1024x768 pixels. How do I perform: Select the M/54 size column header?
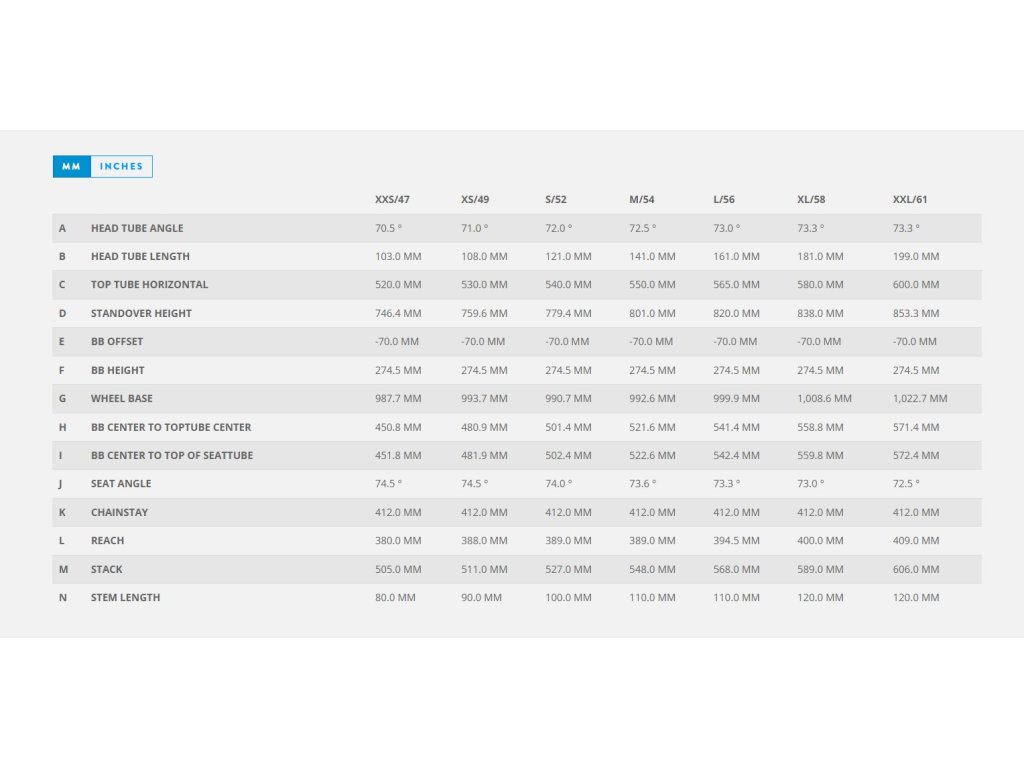pyautogui.click(x=641, y=199)
